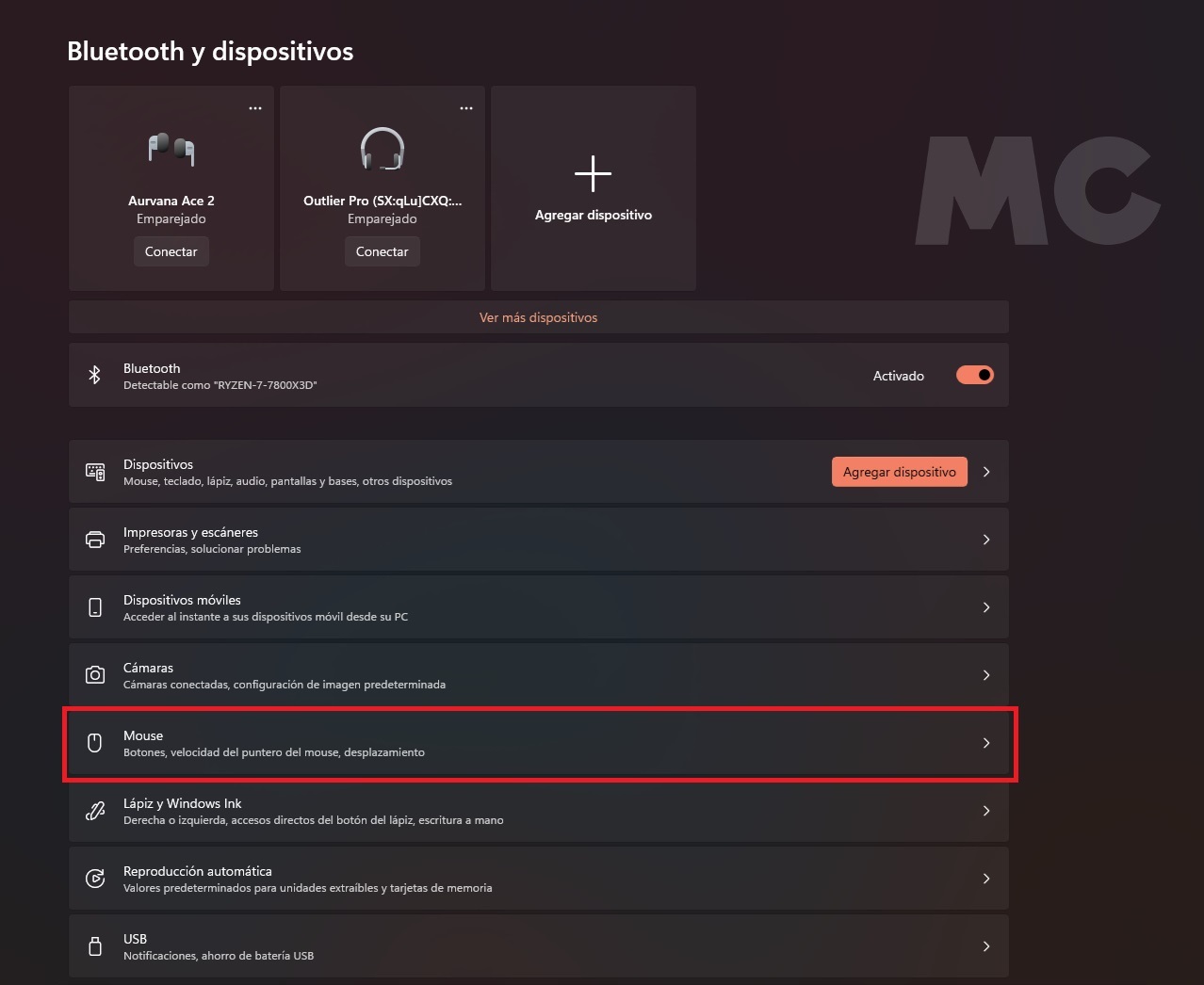Open the Outlier Pro three-dot menu

click(x=466, y=108)
